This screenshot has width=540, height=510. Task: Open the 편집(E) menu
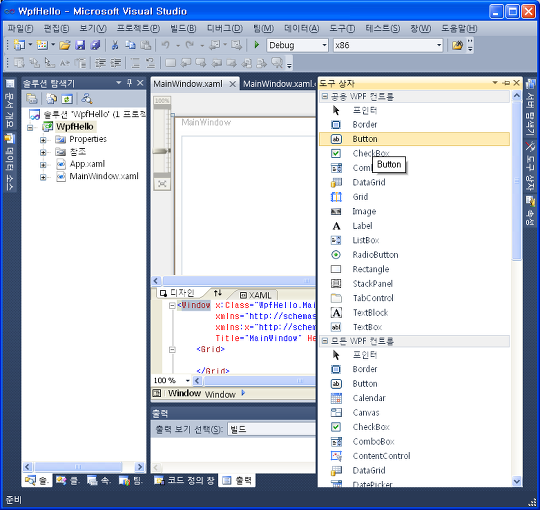tap(56, 29)
